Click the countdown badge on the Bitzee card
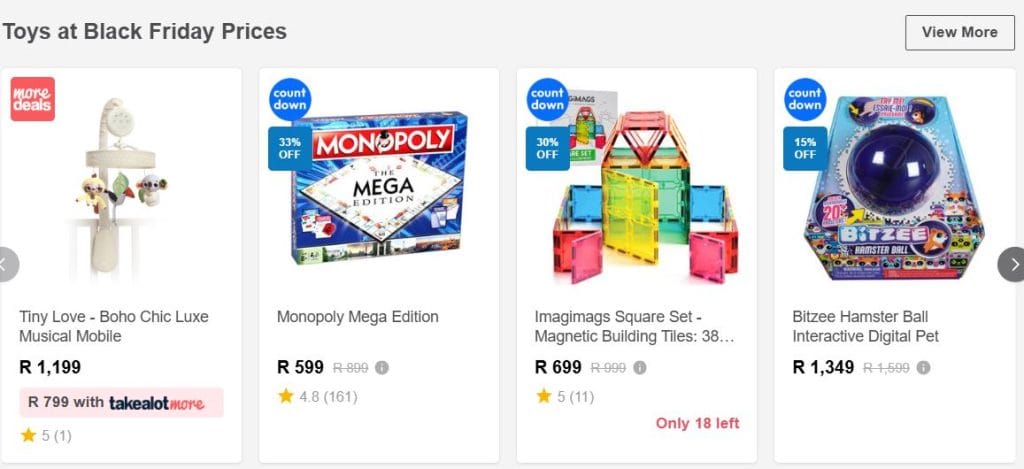 [805, 98]
